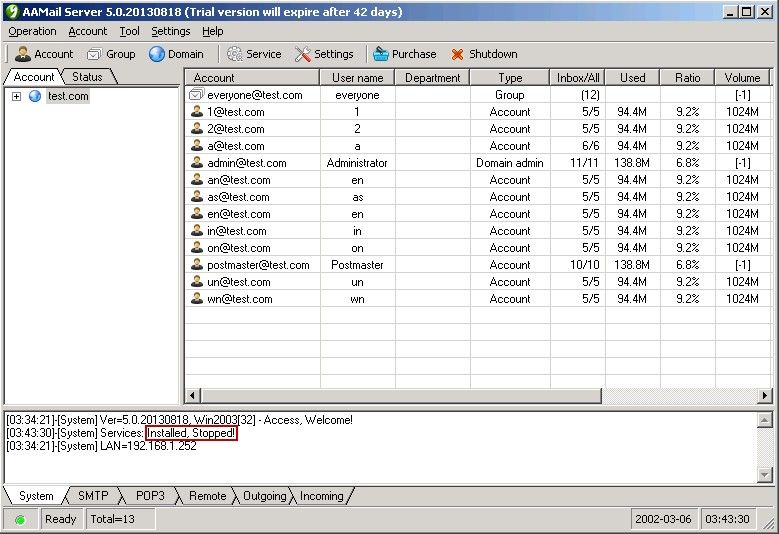The height and width of the screenshot is (534, 779).
Task: Click the group icon of everyone@test.com
Action: tap(197, 94)
